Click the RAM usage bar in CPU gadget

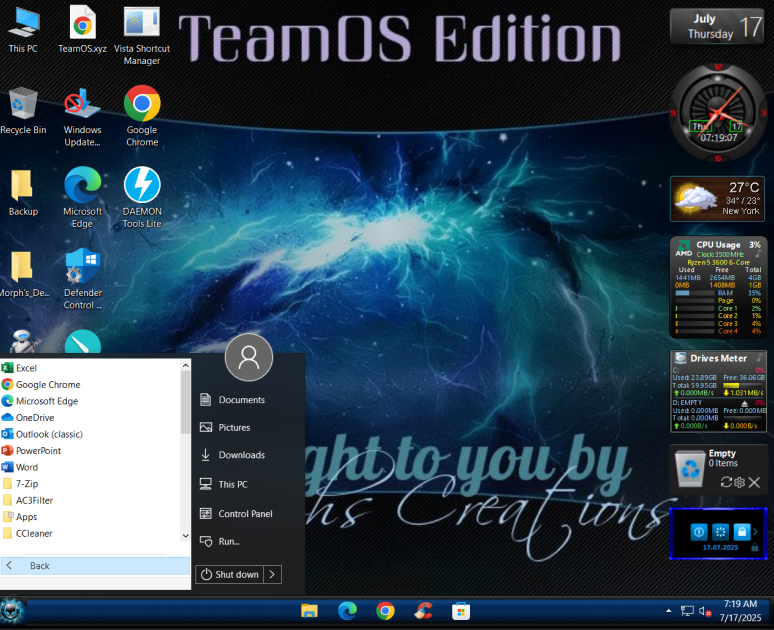click(695, 293)
